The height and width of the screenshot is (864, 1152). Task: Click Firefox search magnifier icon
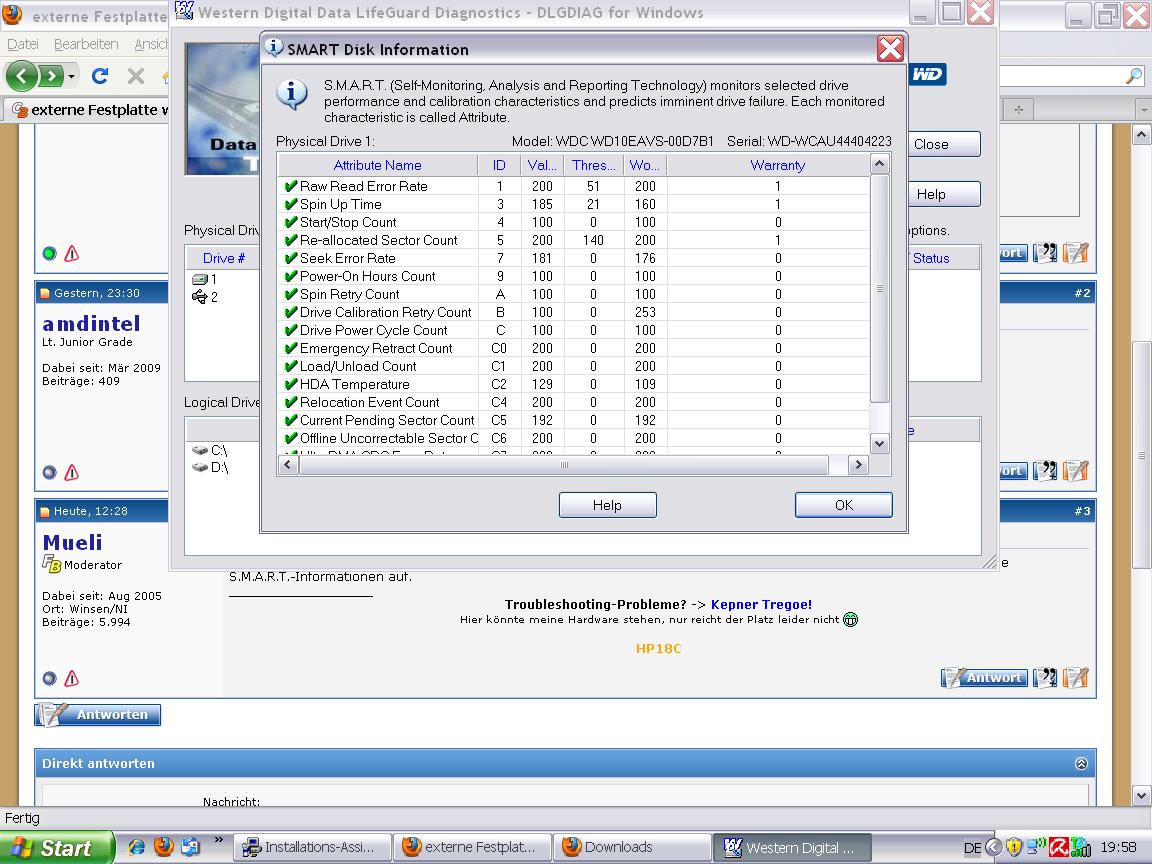pos(1134,75)
